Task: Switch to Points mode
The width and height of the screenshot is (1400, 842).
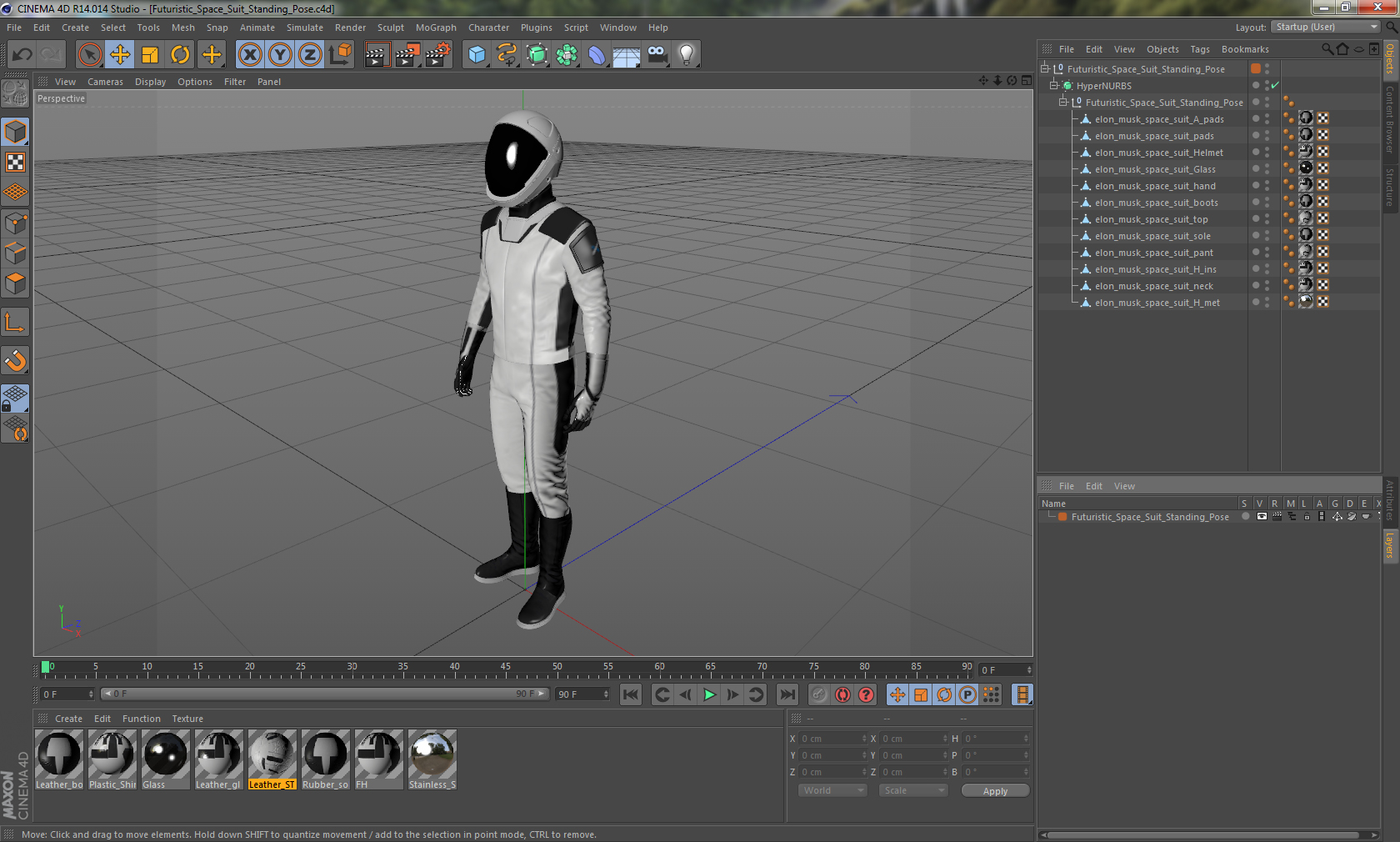Action: [15, 223]
